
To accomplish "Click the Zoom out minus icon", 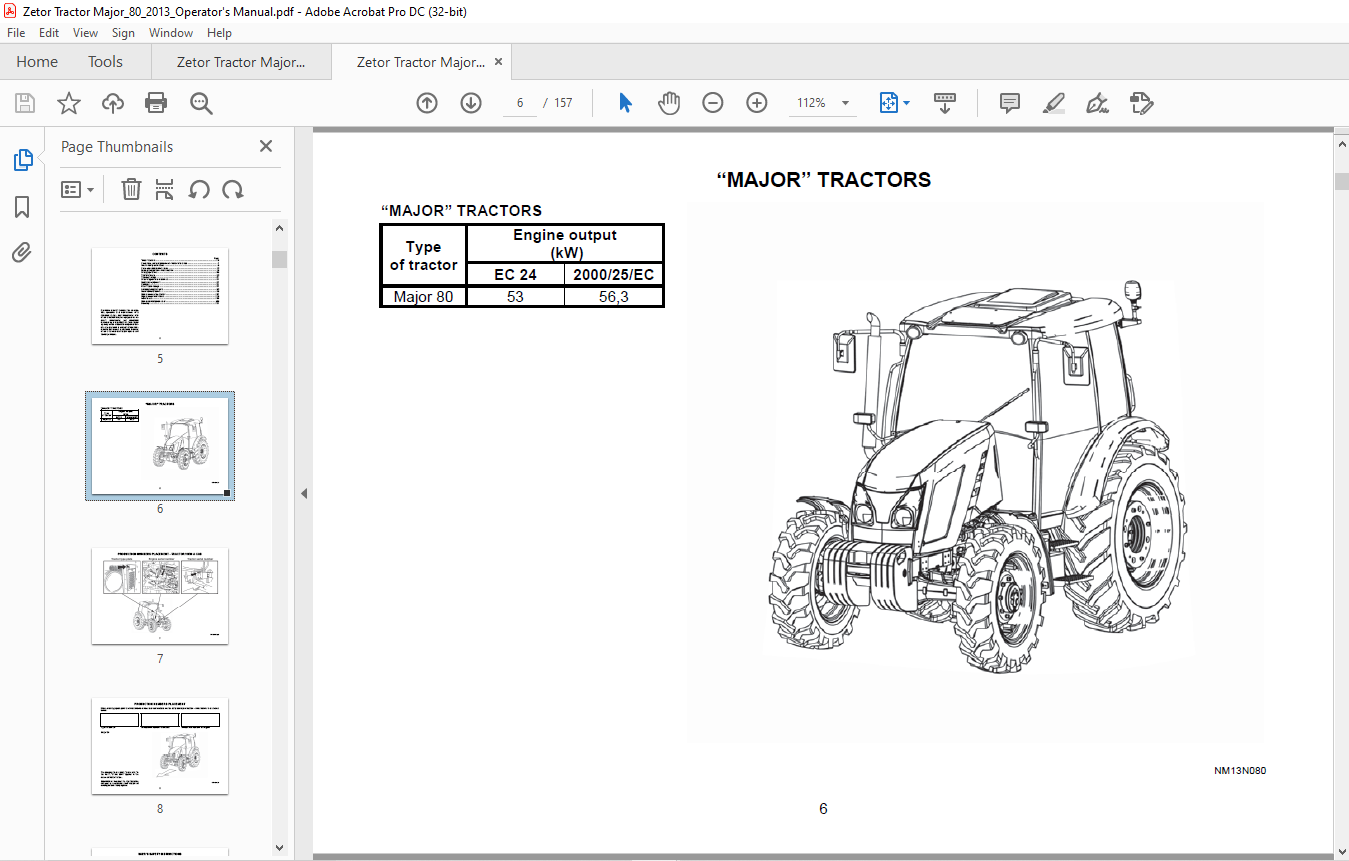I will coord(713,103).
